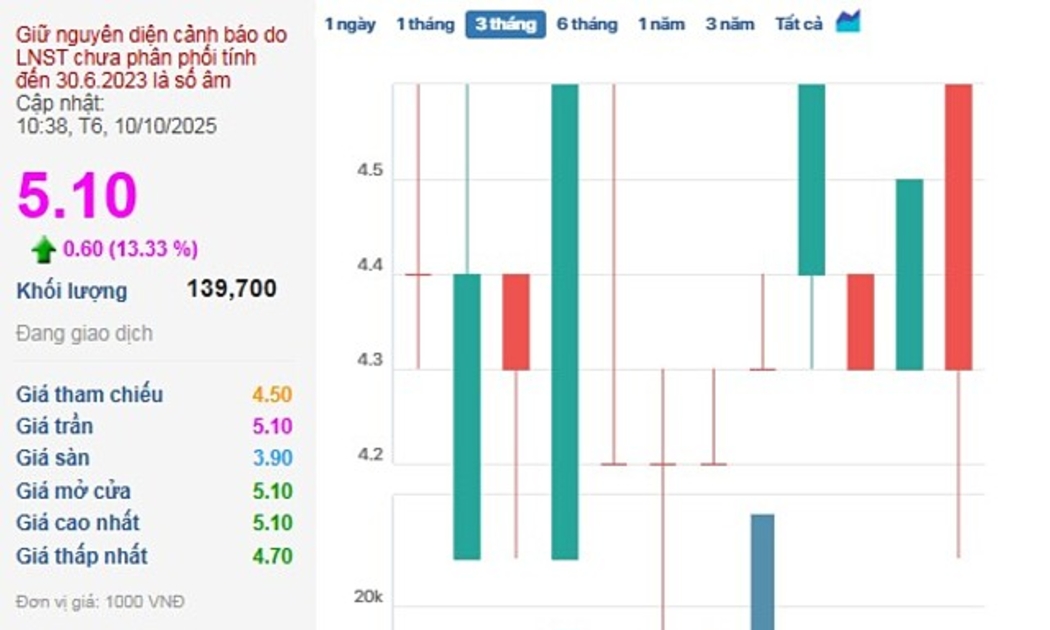
Task: Click the blue 3.90 floor price value
Action: click(272, 458)
